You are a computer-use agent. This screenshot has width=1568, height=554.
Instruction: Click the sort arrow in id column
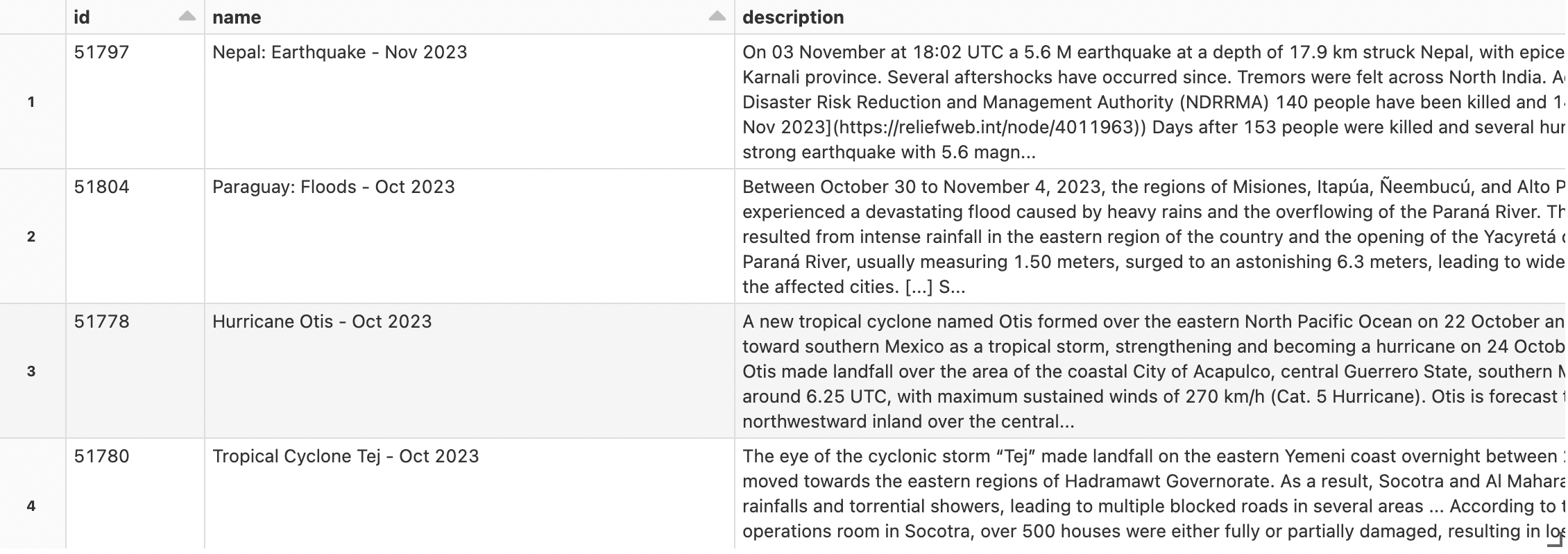coord(187,17)
